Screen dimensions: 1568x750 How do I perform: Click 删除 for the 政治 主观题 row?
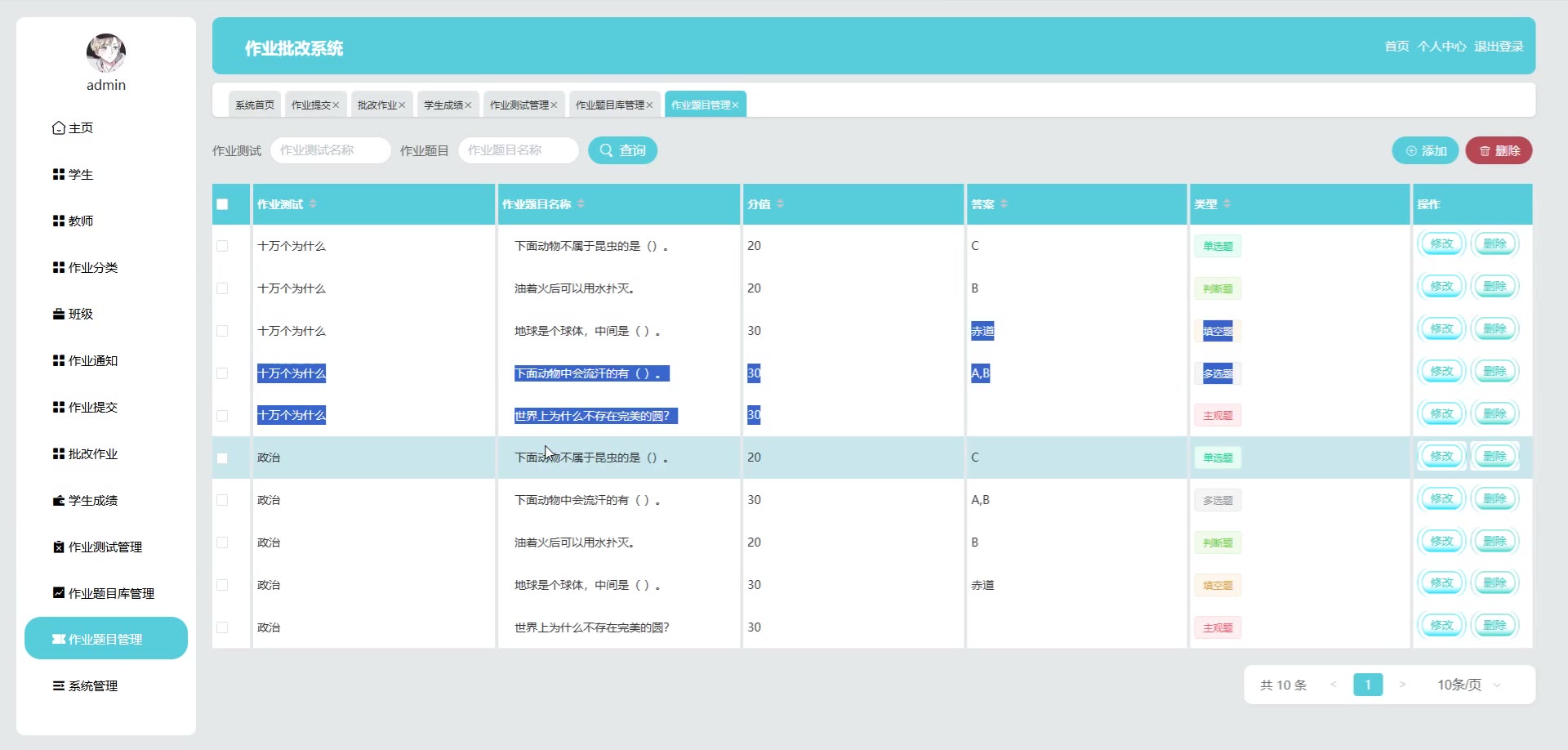[1494, 625]
